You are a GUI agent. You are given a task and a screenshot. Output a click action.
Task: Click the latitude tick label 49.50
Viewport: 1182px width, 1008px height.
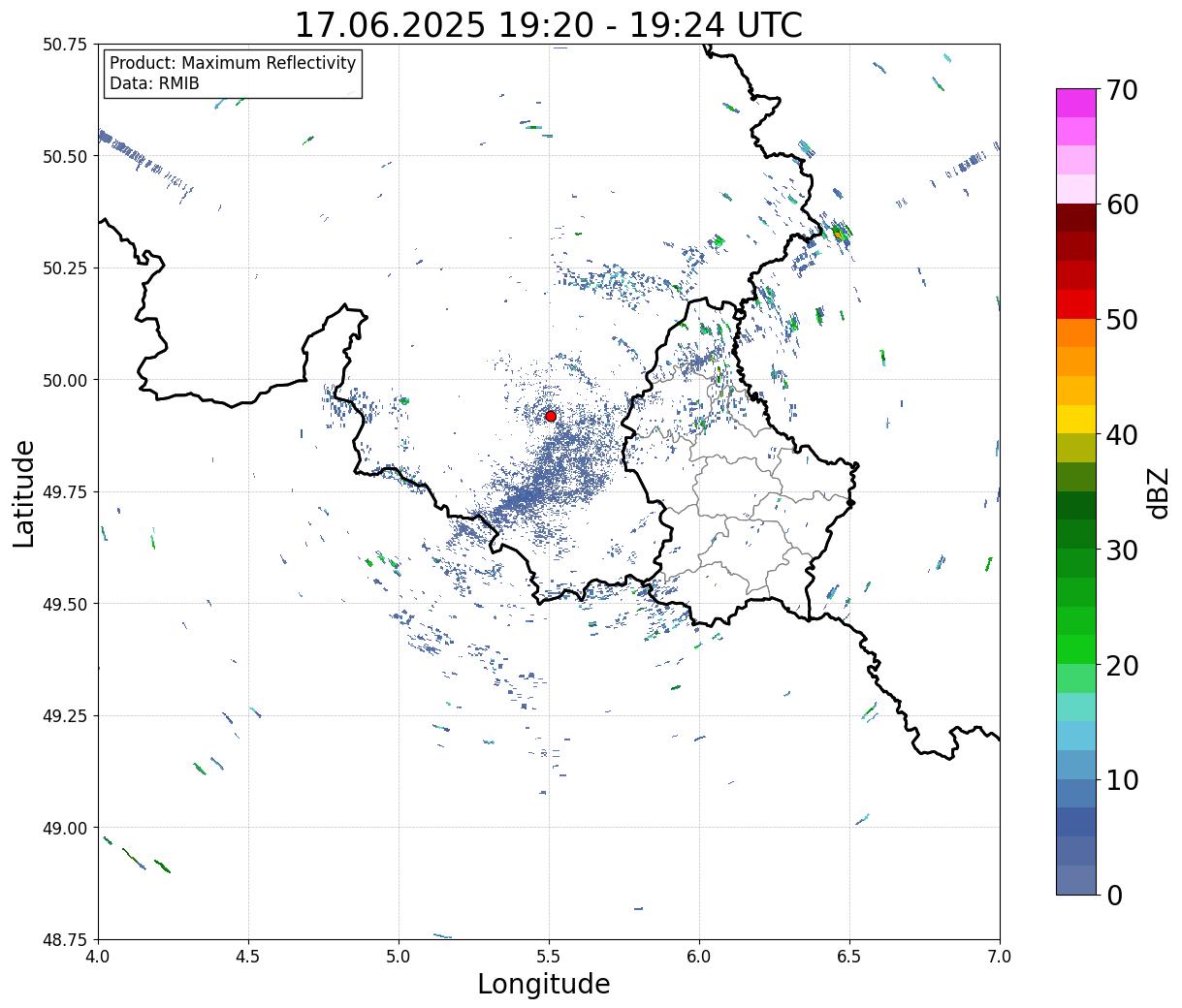[65, 604]
